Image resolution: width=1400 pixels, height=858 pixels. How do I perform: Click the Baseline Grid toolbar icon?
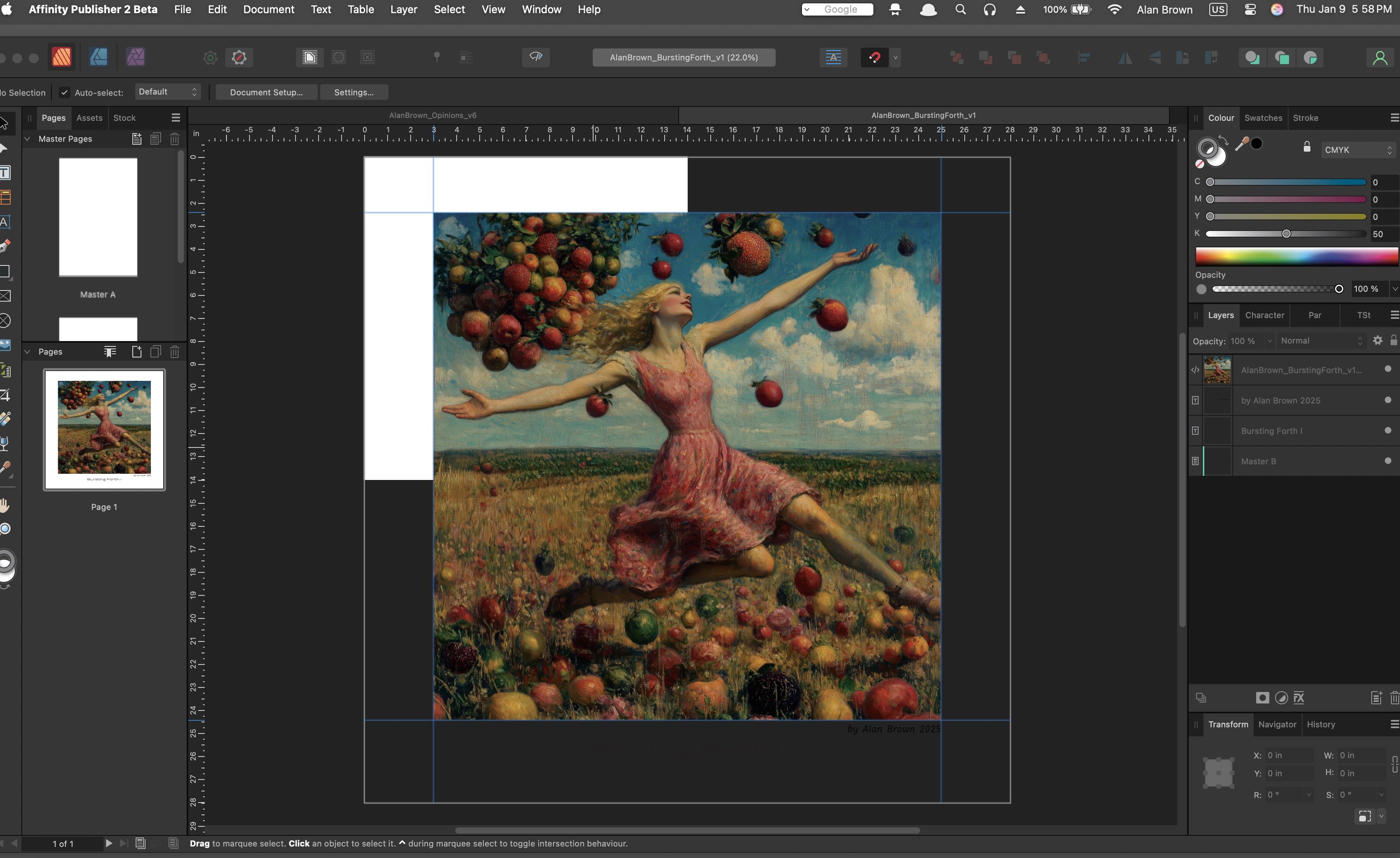833,58
